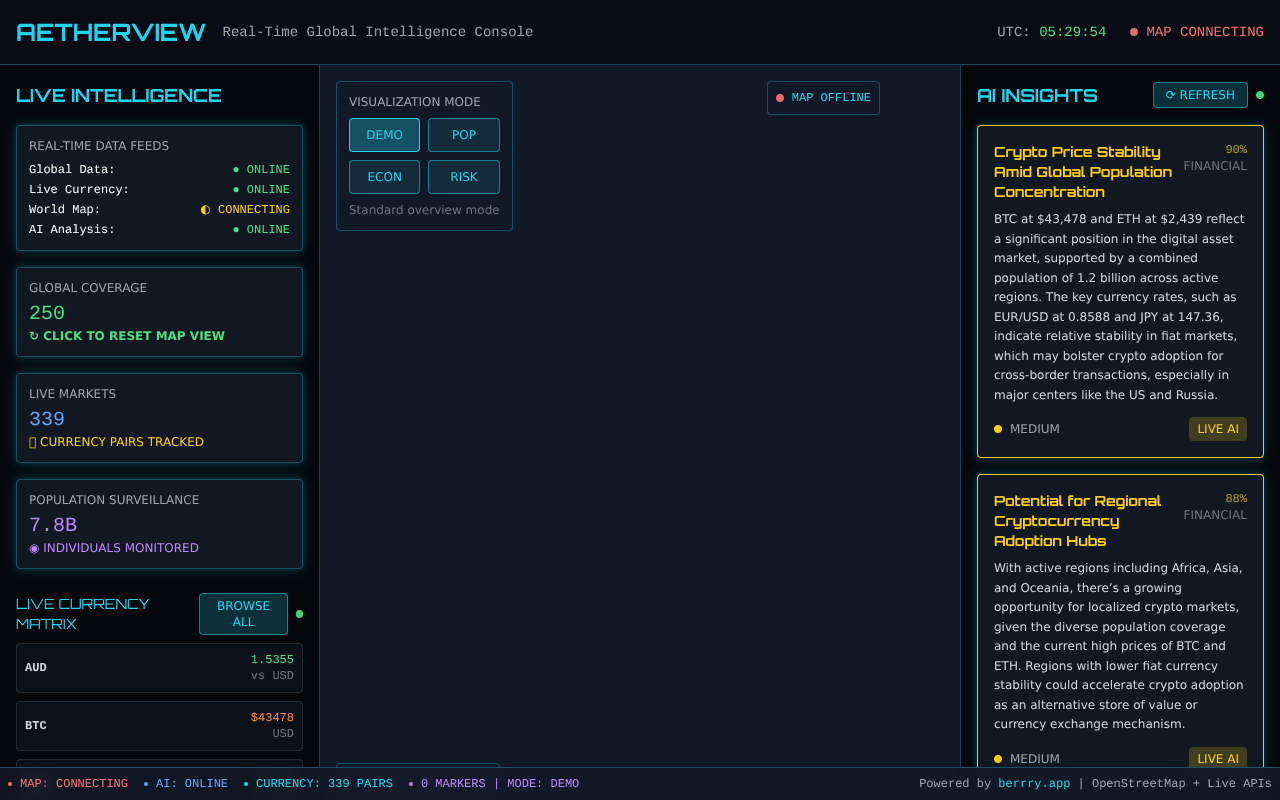Viewport: 1280px width, 800px height.
Task: Click the MAP OFFLINE button
Action: pos(823,98)
